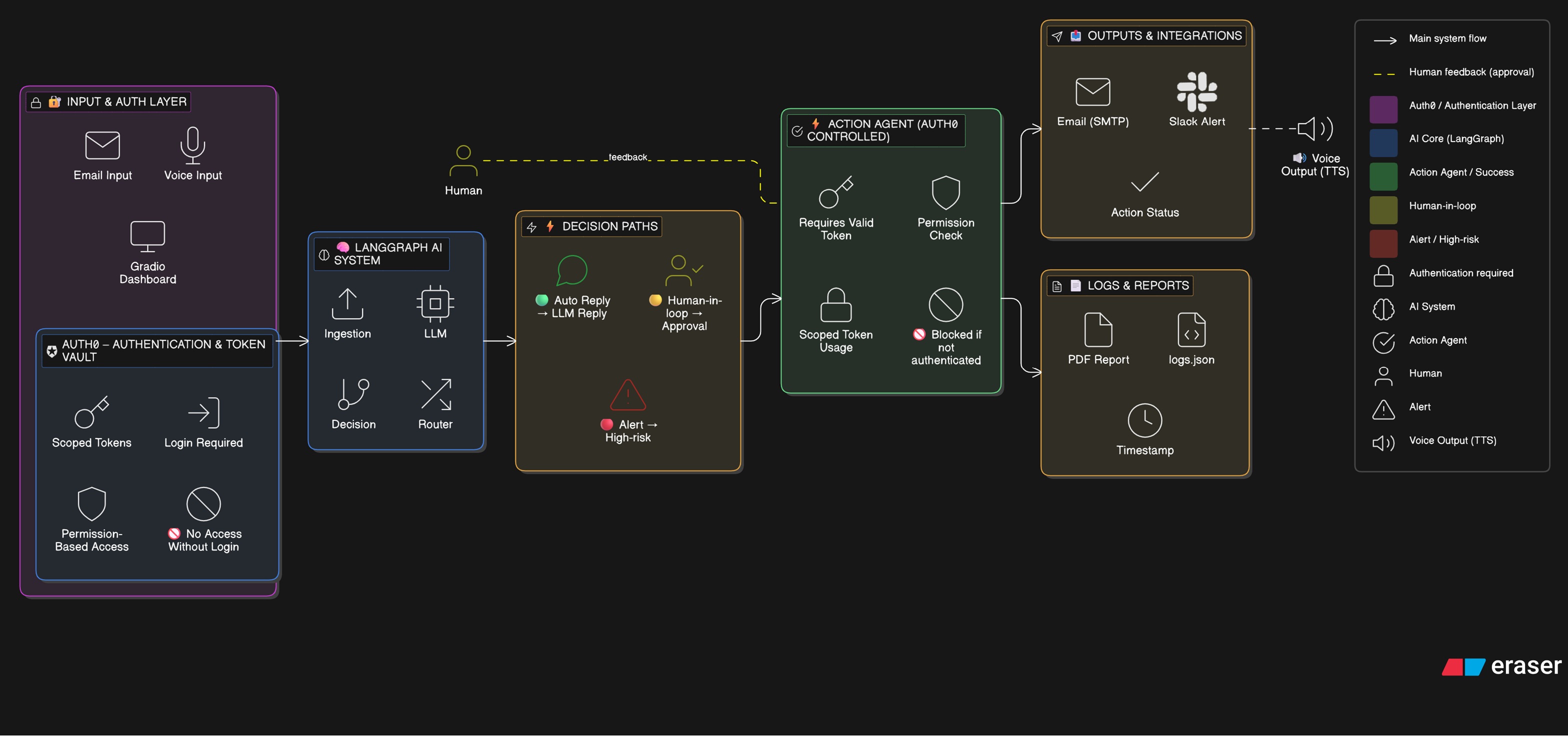Click the green Action Agent legend swatch
Image resolution: width=1568 pixels, height=737 pixels.
[x=1383, y=176]
